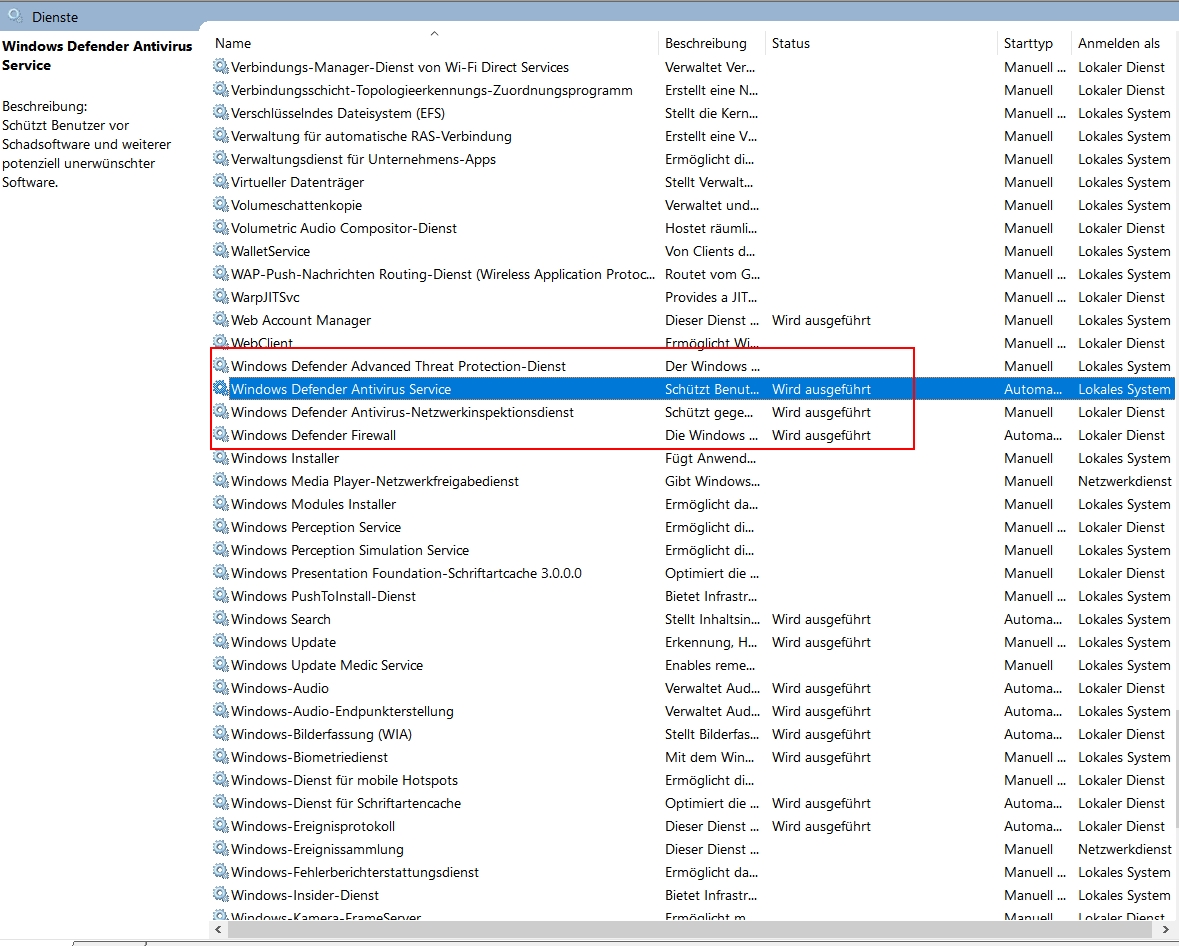1179x946 pixels.
Task: Click 'Windows Defender Antivirus Service' heading in left pane
Action: [97, 56]
